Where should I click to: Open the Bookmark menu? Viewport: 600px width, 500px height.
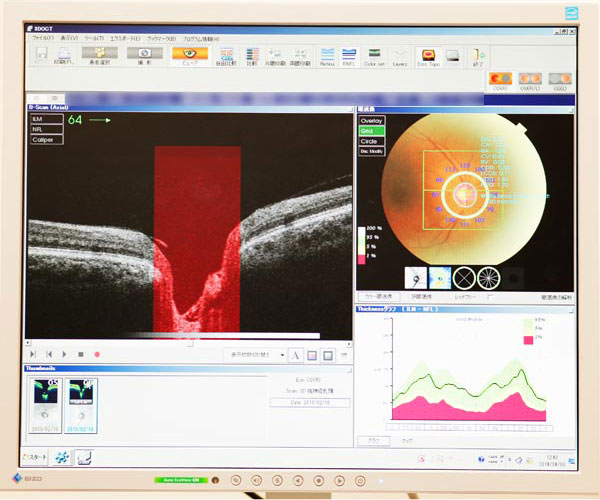point(161,39)
